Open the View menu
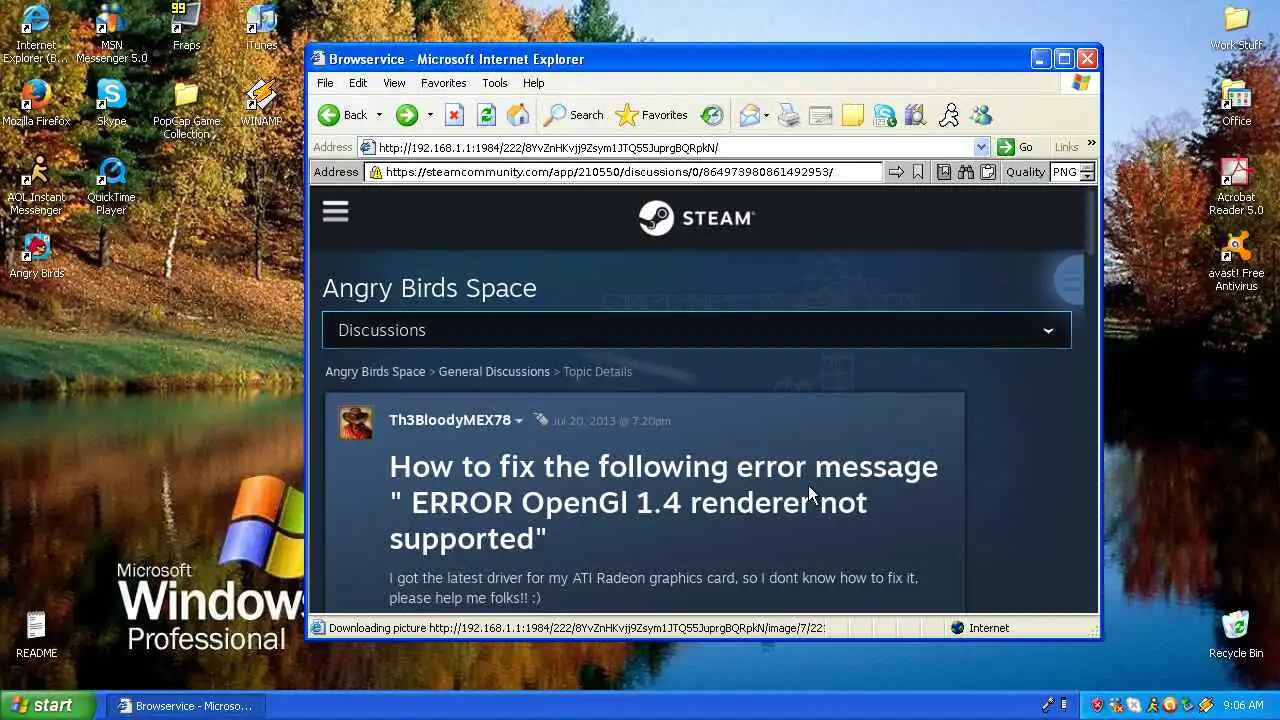 tap(394, 83)
